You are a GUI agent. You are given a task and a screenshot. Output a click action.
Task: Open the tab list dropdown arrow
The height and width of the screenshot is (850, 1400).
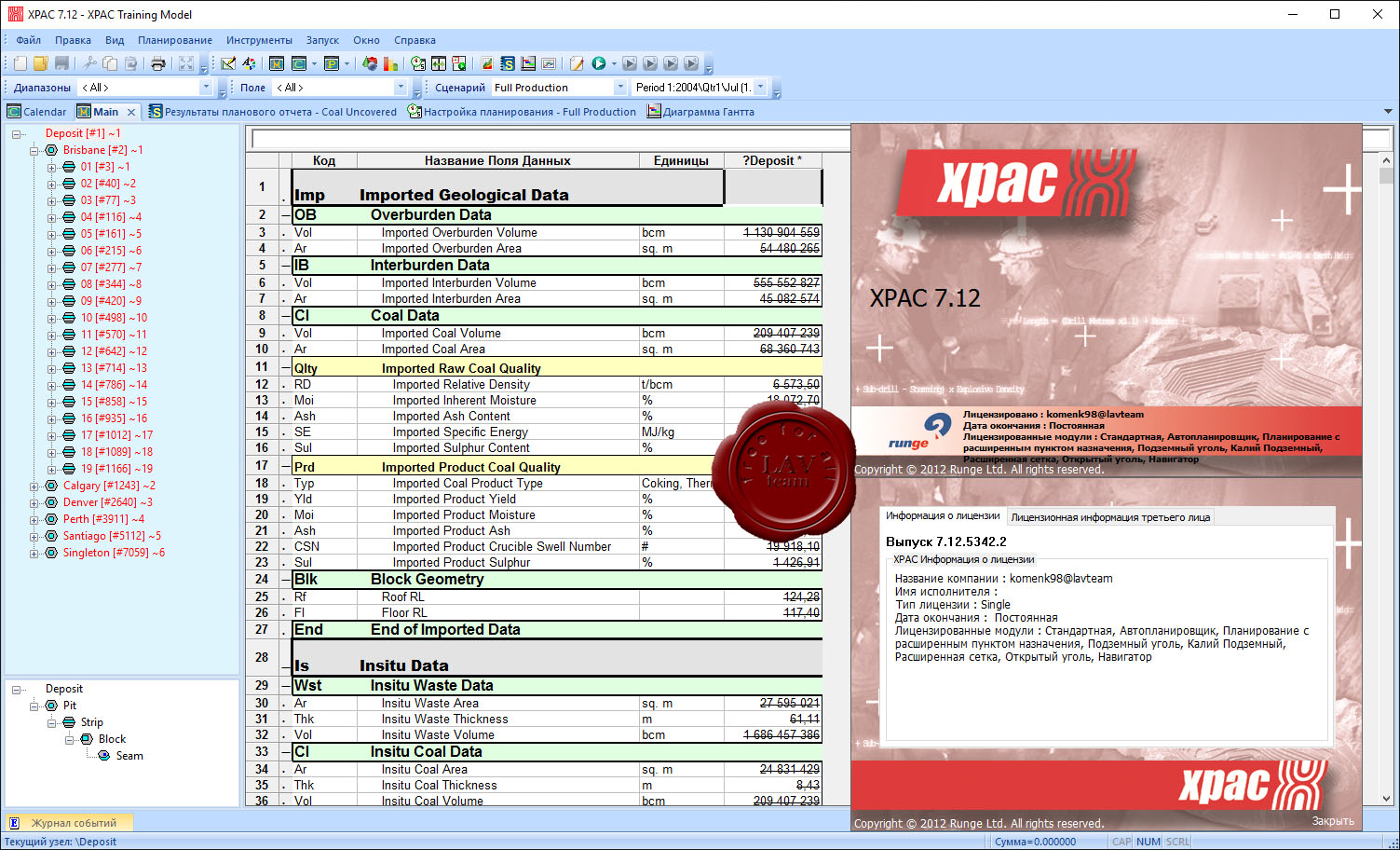point(1388,112)
